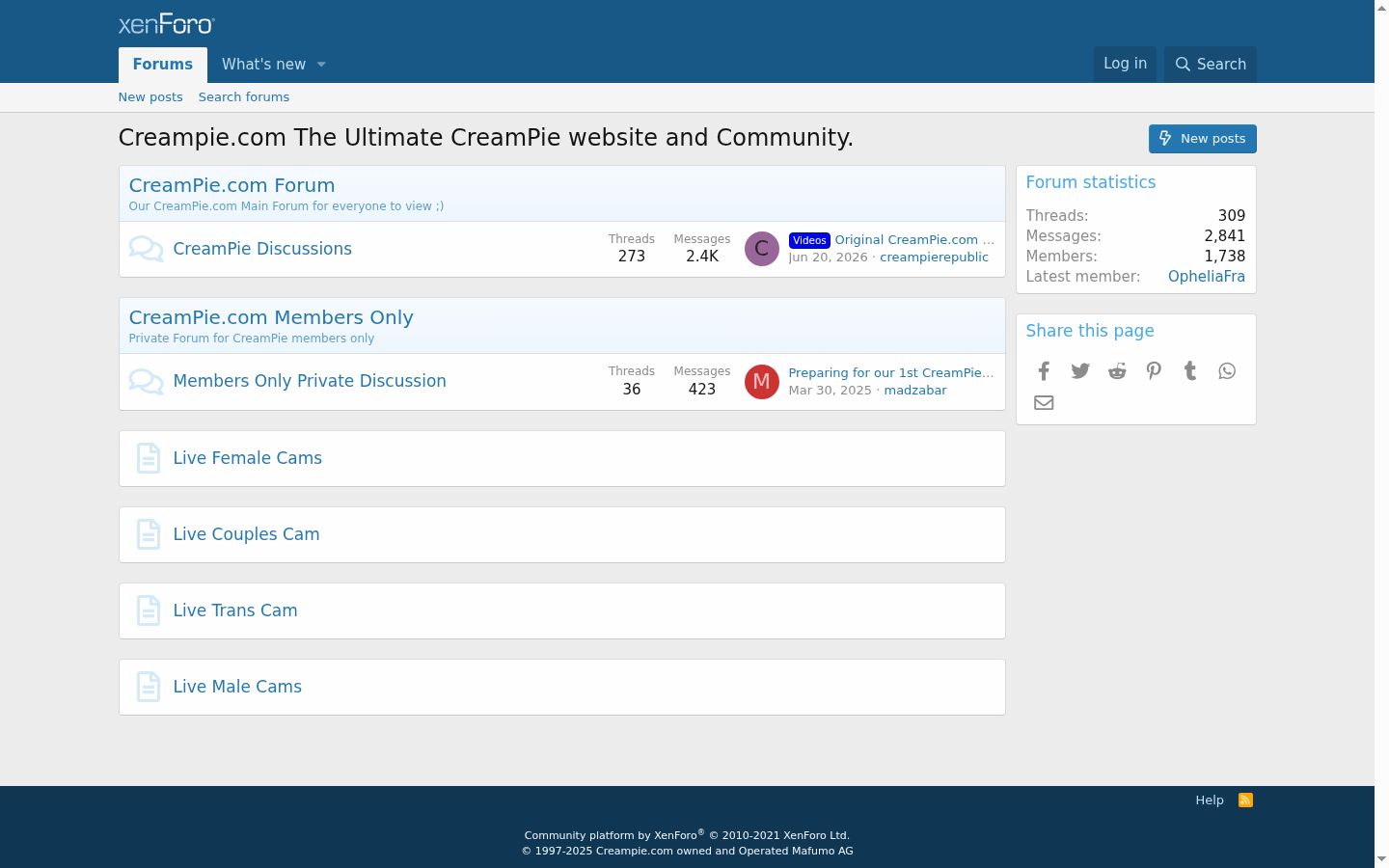Click the Members Only Private Discussion forum icon

click(x=146, y=381)
